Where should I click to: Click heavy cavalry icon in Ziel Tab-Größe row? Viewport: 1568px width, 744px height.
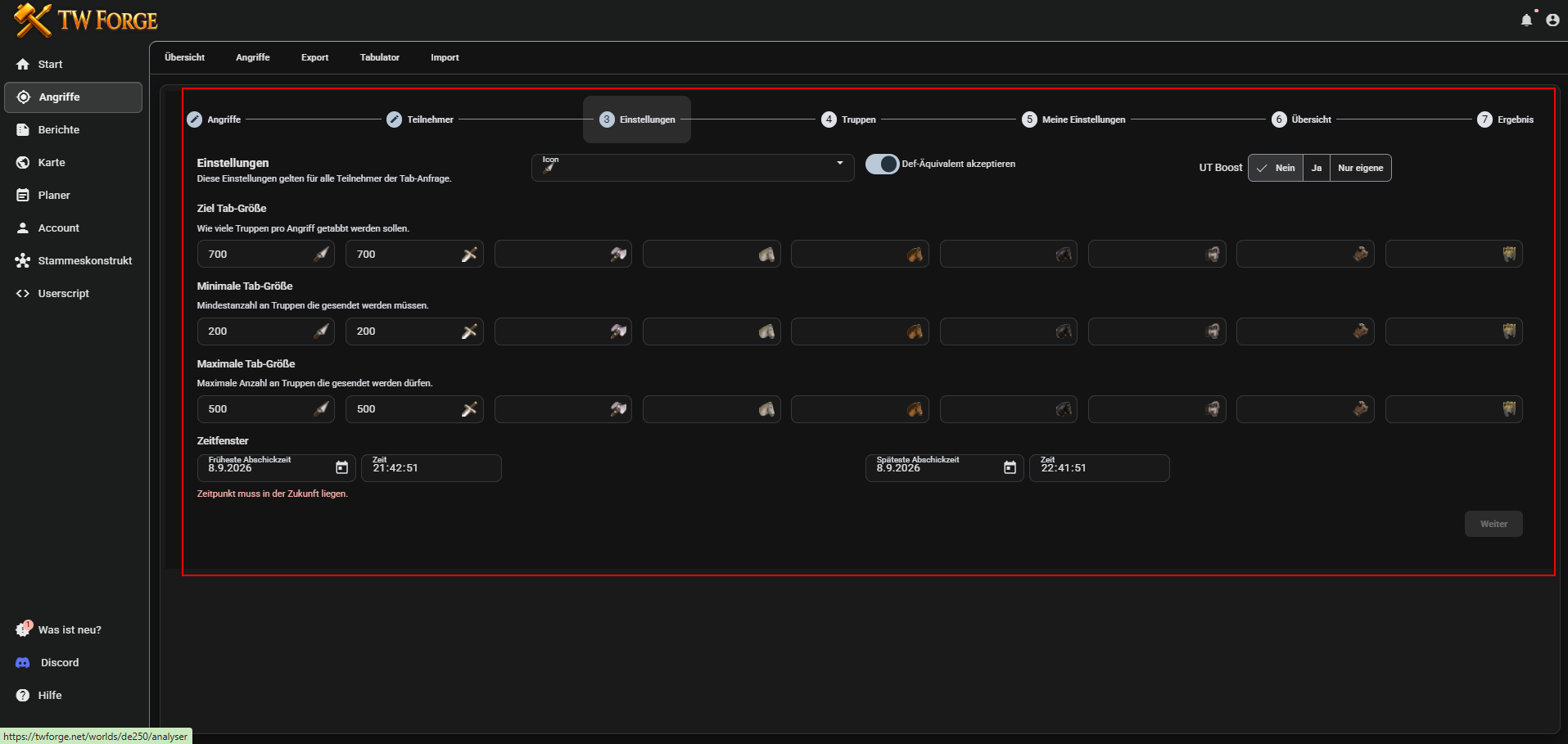point(1064,255)
